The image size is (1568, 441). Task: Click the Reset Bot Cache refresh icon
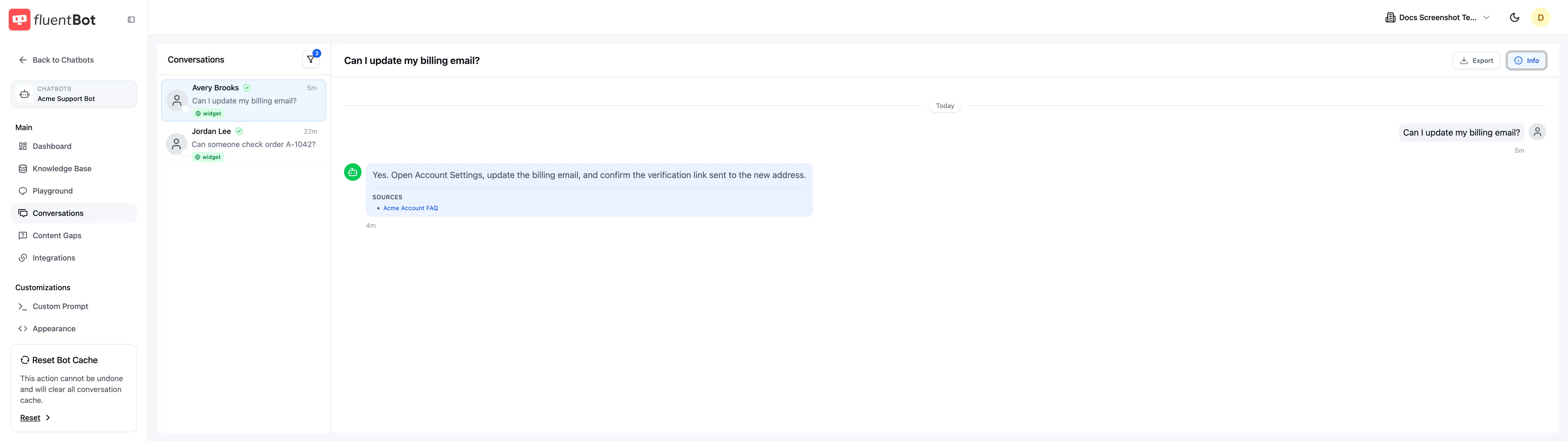coord(25,360)
